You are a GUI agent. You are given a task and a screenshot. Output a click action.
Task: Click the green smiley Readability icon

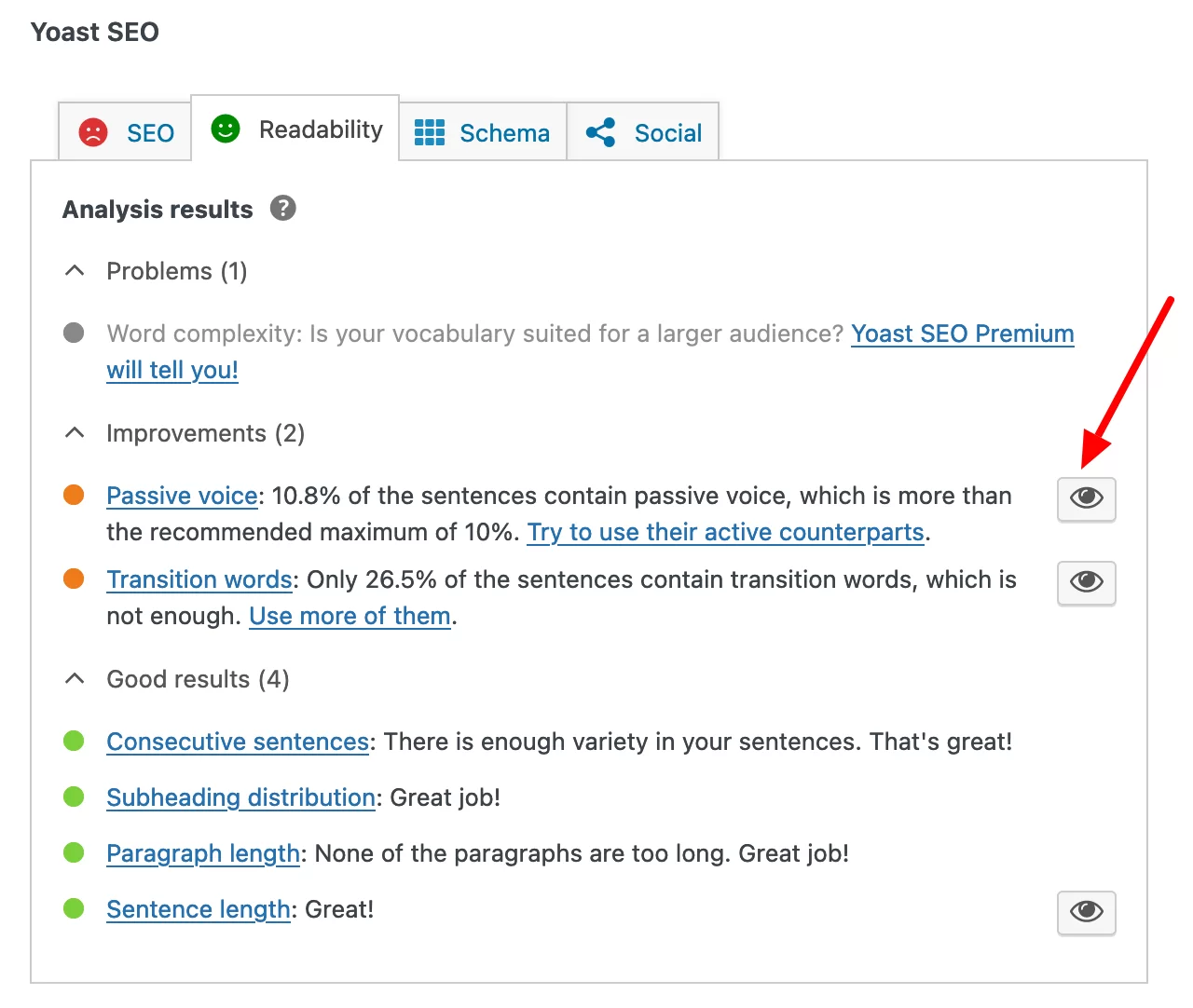tap(226, 129)
